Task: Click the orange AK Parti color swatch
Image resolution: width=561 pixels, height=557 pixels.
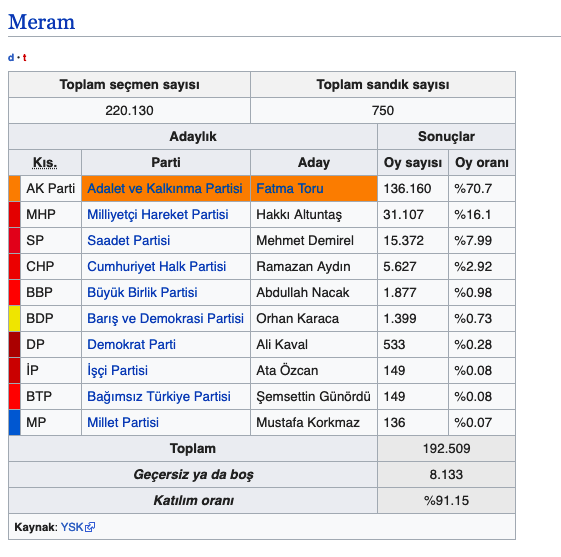Action: (x=15, y=189)
